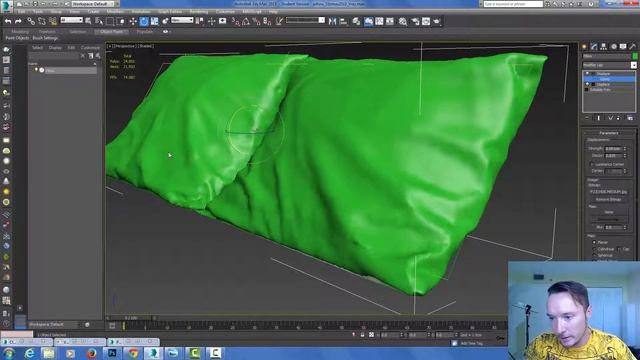Select the Unlink Selection tool

(x=42, y=21)
